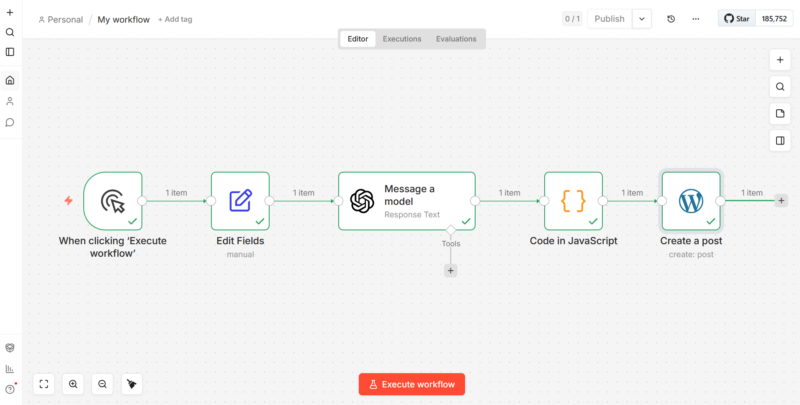Image resolution: width=800 pixels, height=405 pixels.
Task: Open the search nodes magnifier on canvas
Action: tap(780, 86)
